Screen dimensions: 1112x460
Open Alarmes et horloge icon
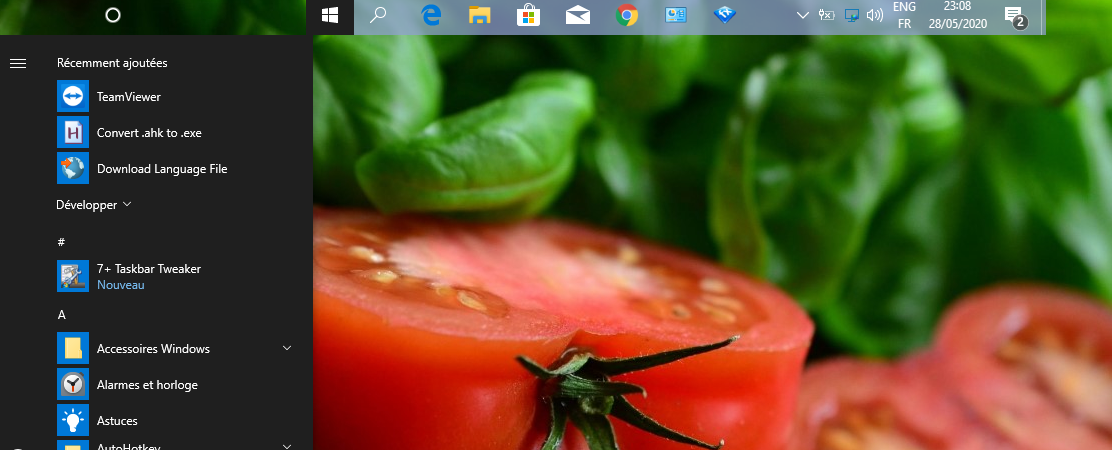coord(73,385)
